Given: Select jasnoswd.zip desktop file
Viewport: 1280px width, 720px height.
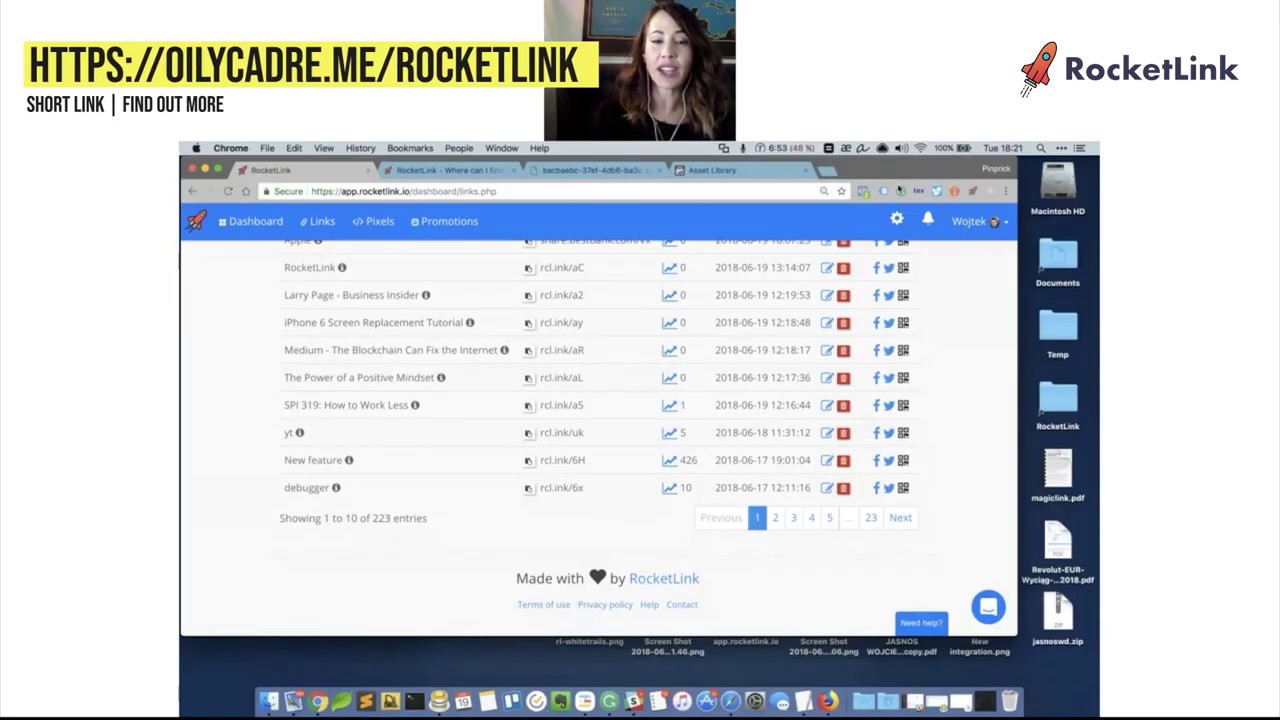Looking at the screenshot, I should [1058, 619].
